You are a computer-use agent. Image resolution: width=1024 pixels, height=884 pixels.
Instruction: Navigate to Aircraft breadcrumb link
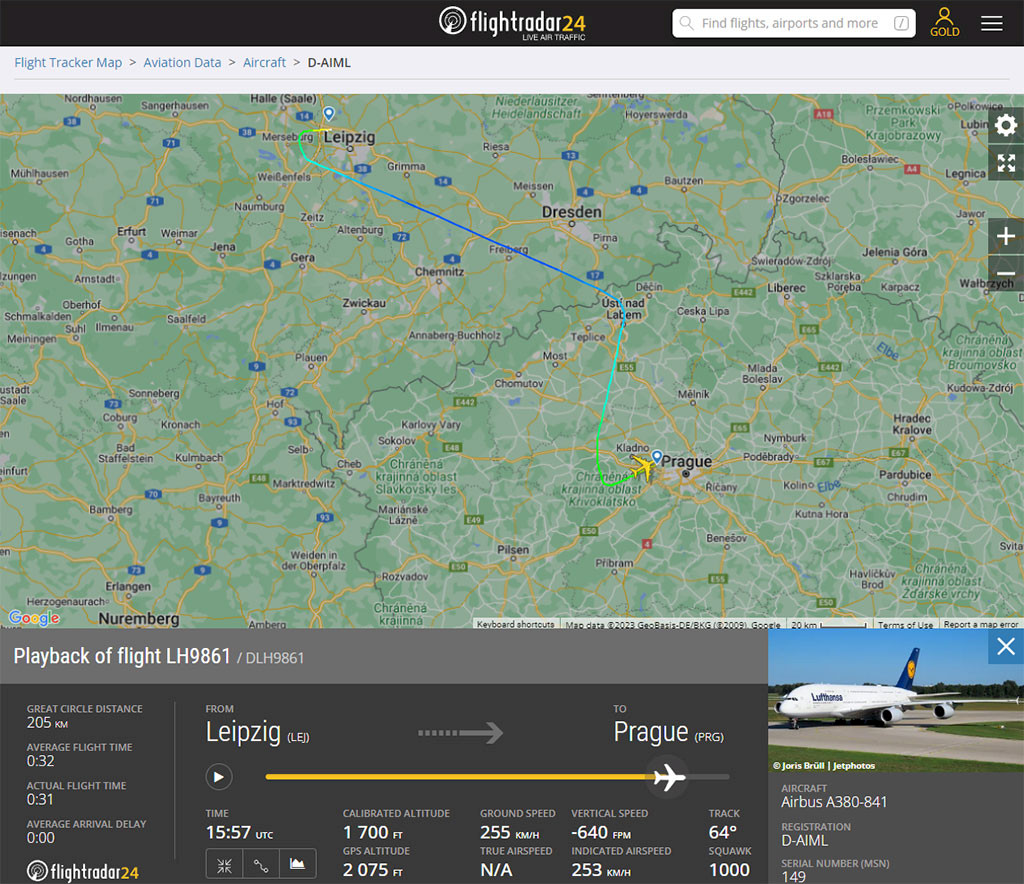[x=264, y=62]
